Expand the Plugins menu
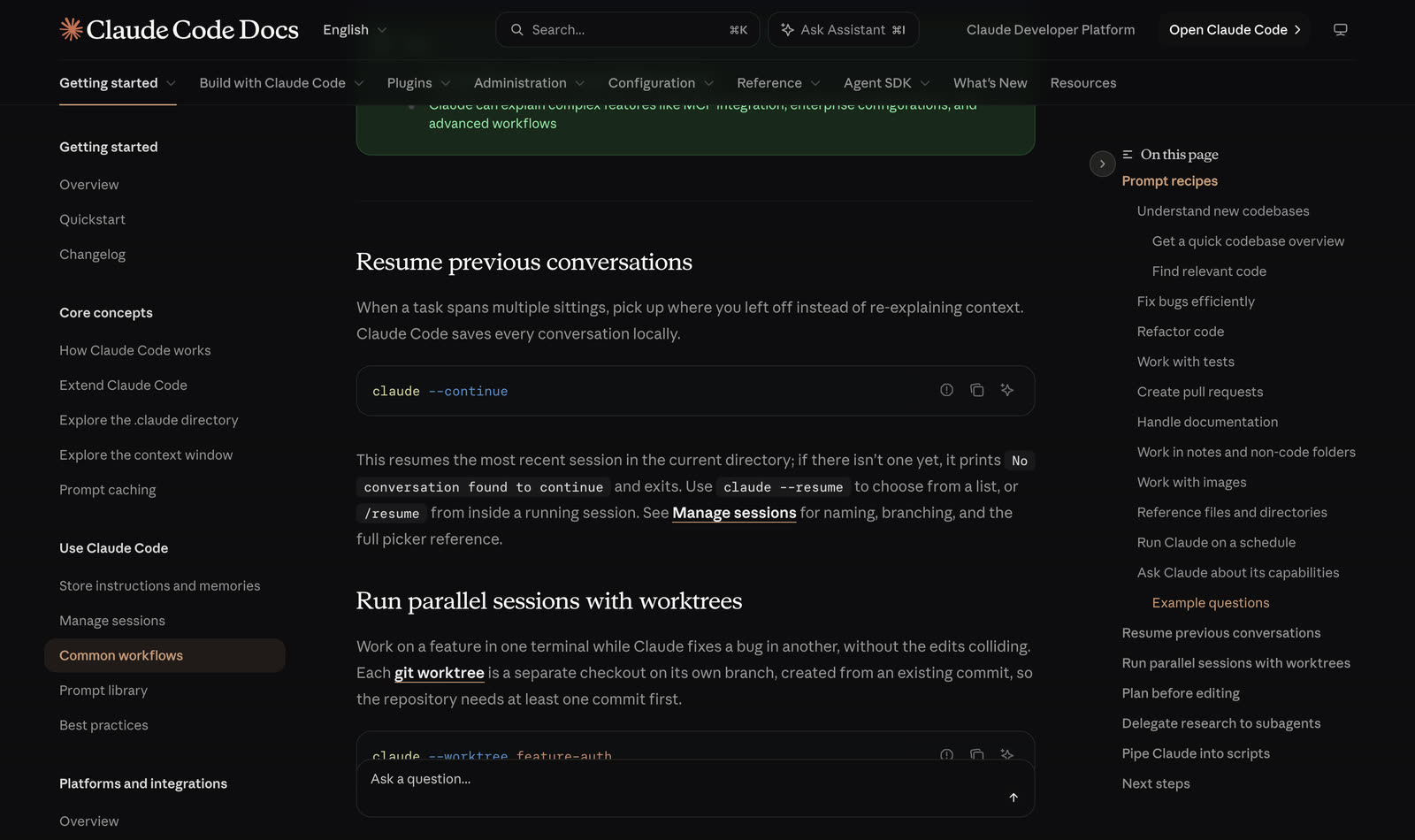The width and height of the screenshot is (1415, 840). [418, 83]
